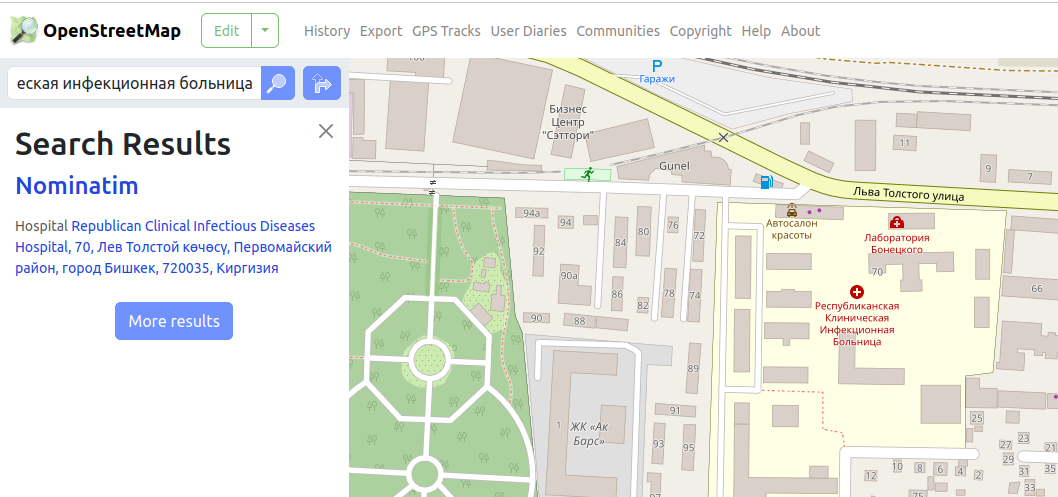Click house number 93 on the map
The width and height of the screenshot is (1058, 497).
[x=658, y=444]
